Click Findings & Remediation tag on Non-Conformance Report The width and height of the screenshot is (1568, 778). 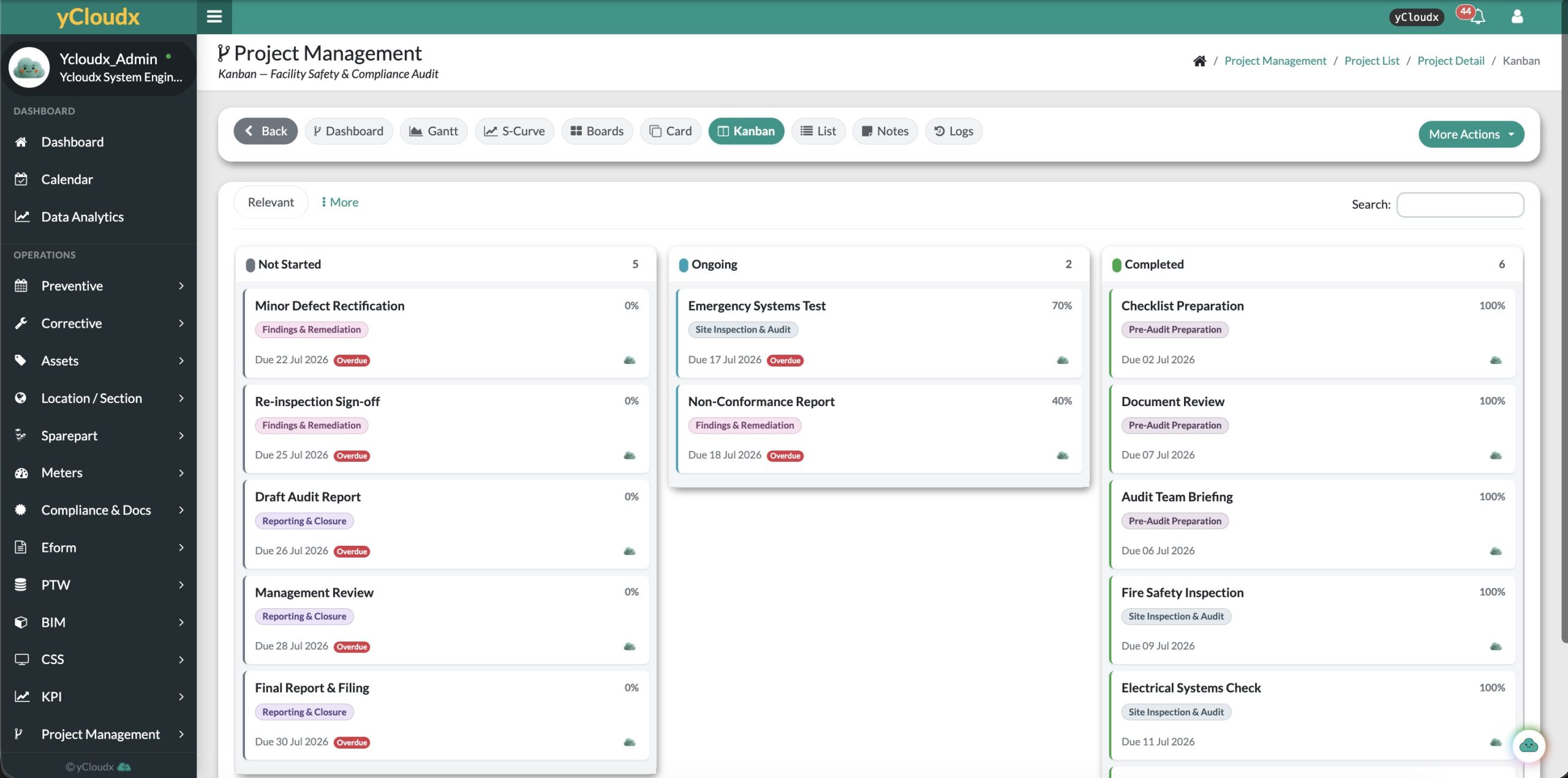(x=744, y=425)
